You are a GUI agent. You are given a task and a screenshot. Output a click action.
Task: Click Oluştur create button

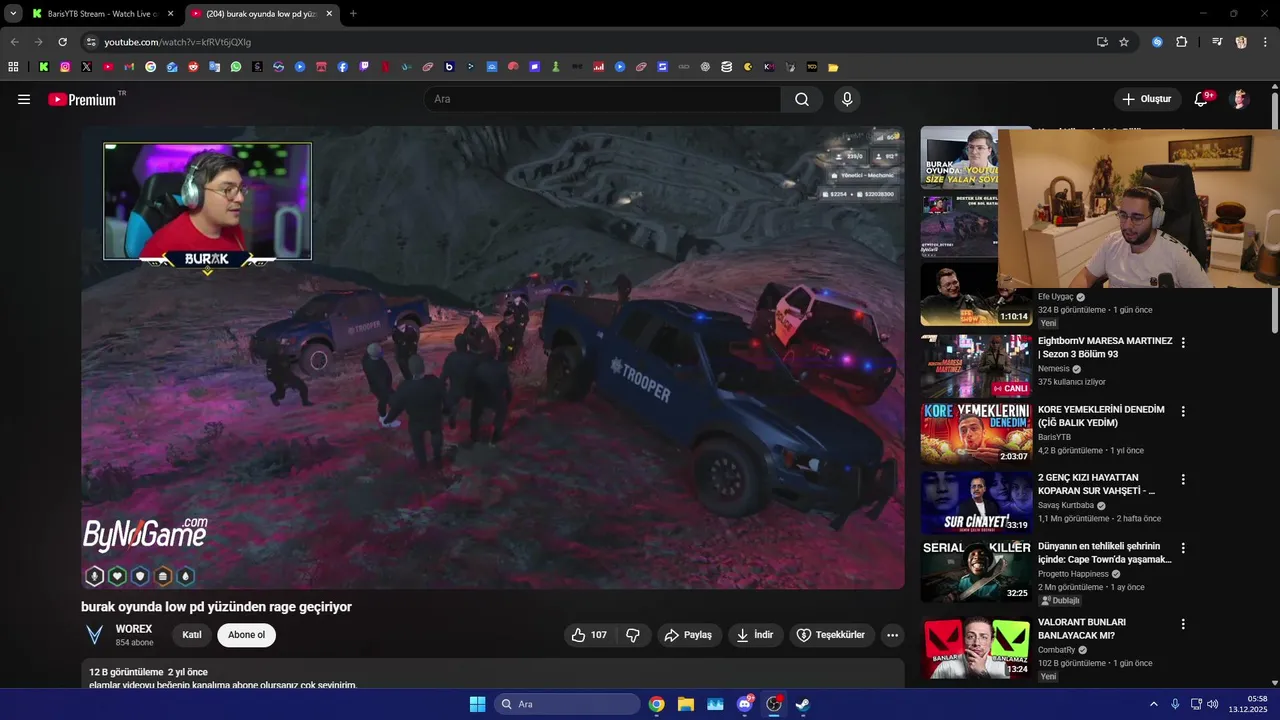click(1146, 99)
